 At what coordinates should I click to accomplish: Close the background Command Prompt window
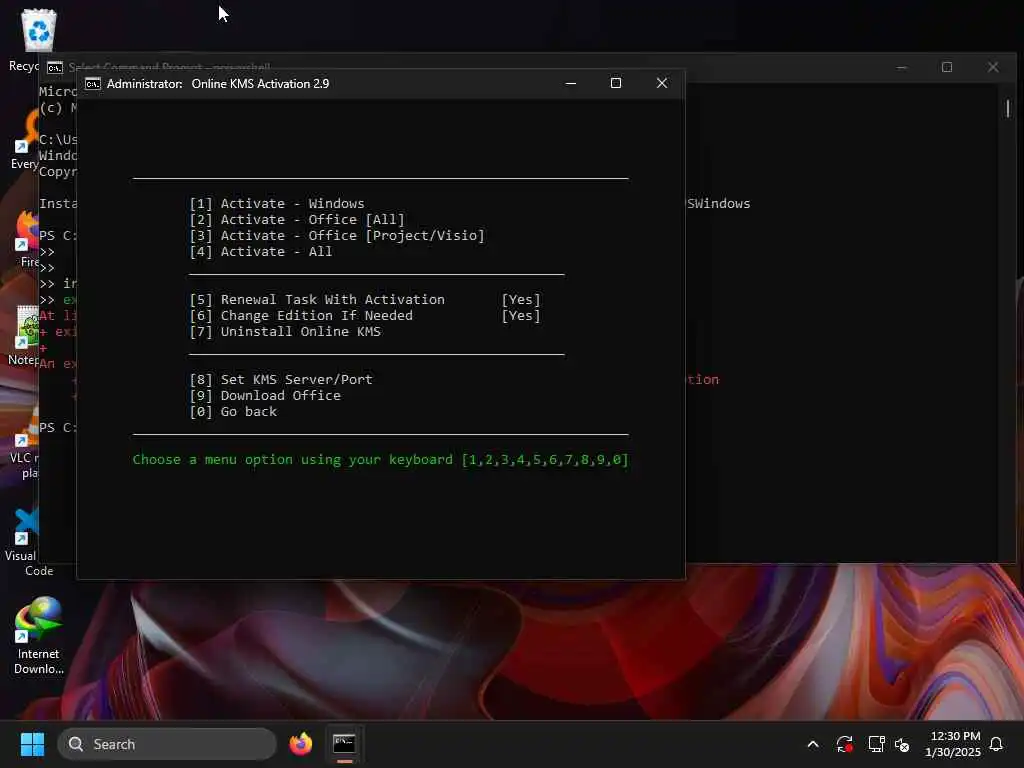pyautogui.click(x=993, y=67)
